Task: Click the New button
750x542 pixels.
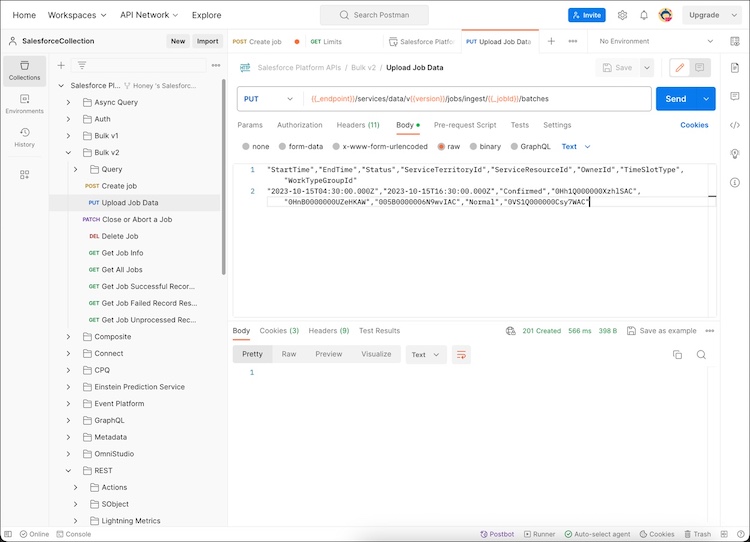Action: coord(178,41)
